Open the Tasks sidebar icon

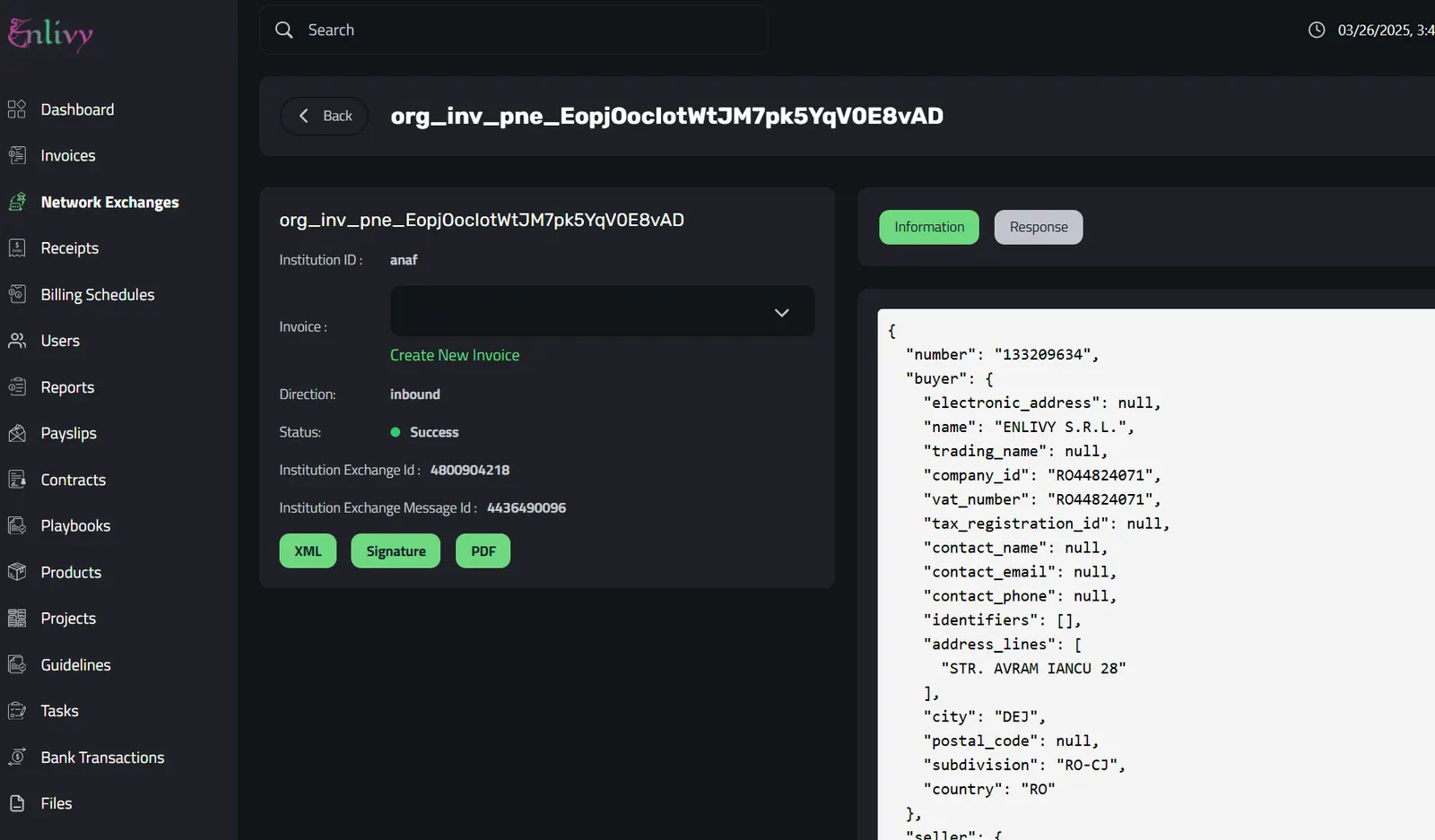[x=17, y=711]
